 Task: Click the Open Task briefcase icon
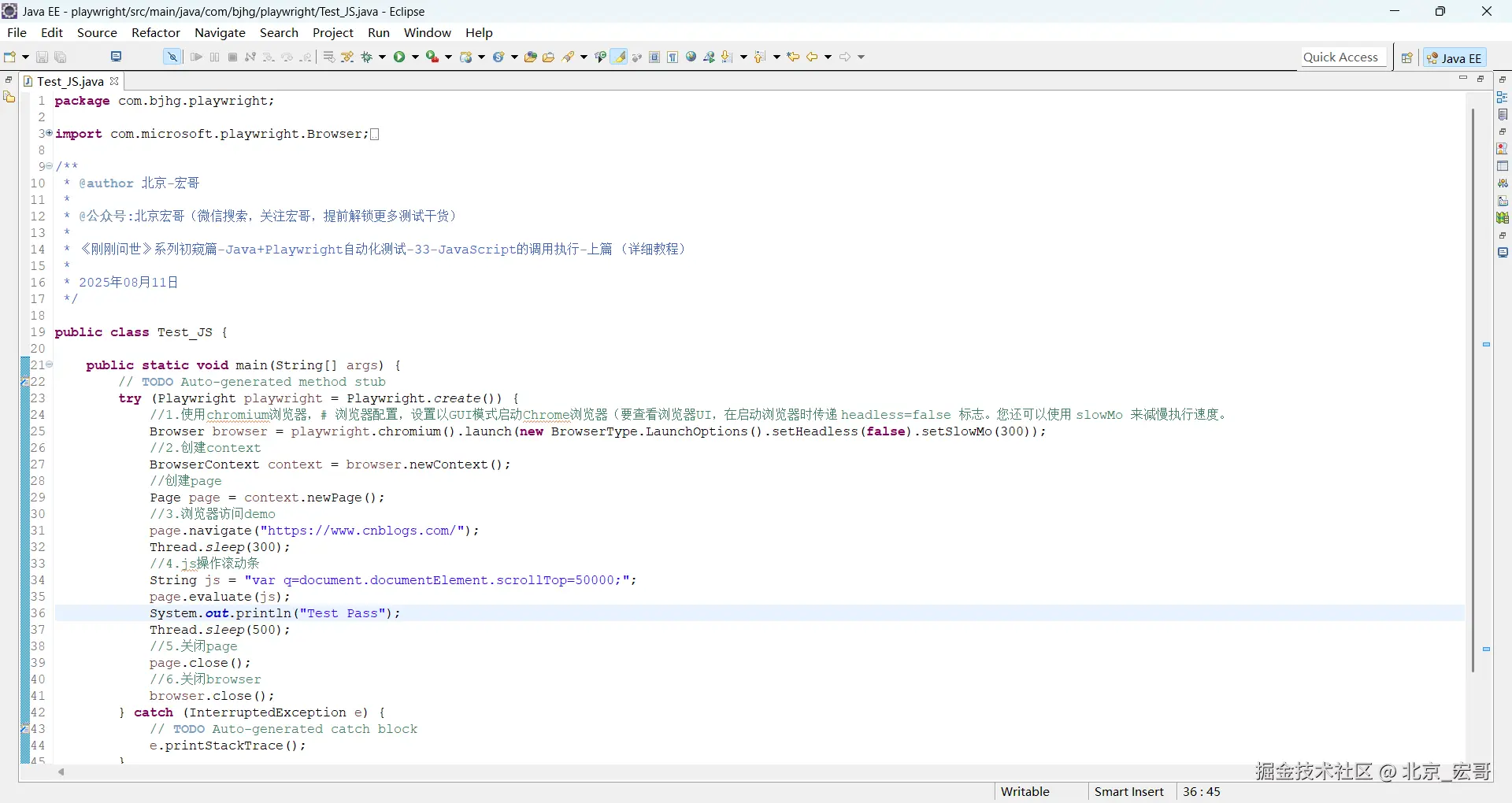(549, 57)
